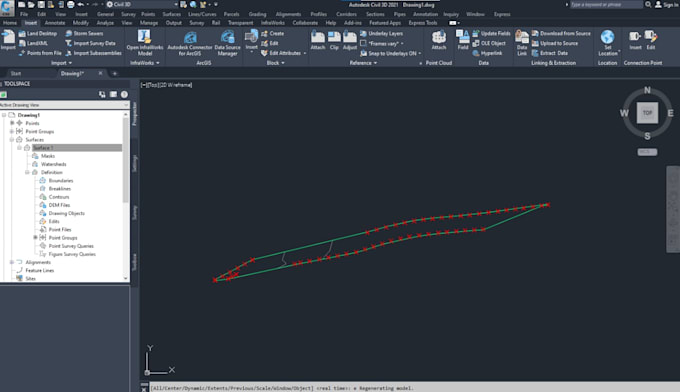Switch to the Annotate ribbon tab
The height and width of the screenshot is (392, 680).
coord(55,23)
